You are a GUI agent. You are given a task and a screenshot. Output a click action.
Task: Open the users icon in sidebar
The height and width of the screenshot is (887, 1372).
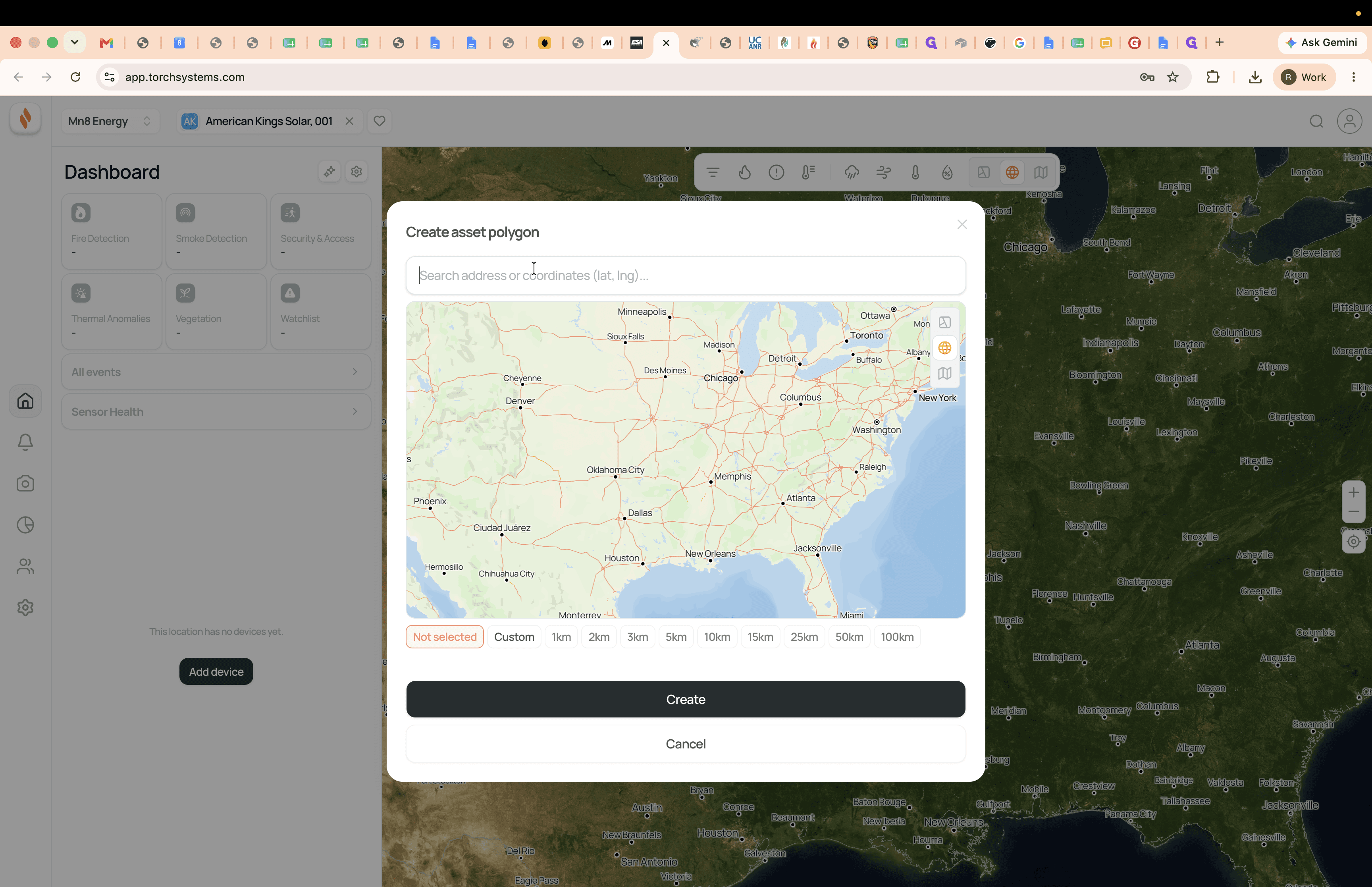[25, 566]
